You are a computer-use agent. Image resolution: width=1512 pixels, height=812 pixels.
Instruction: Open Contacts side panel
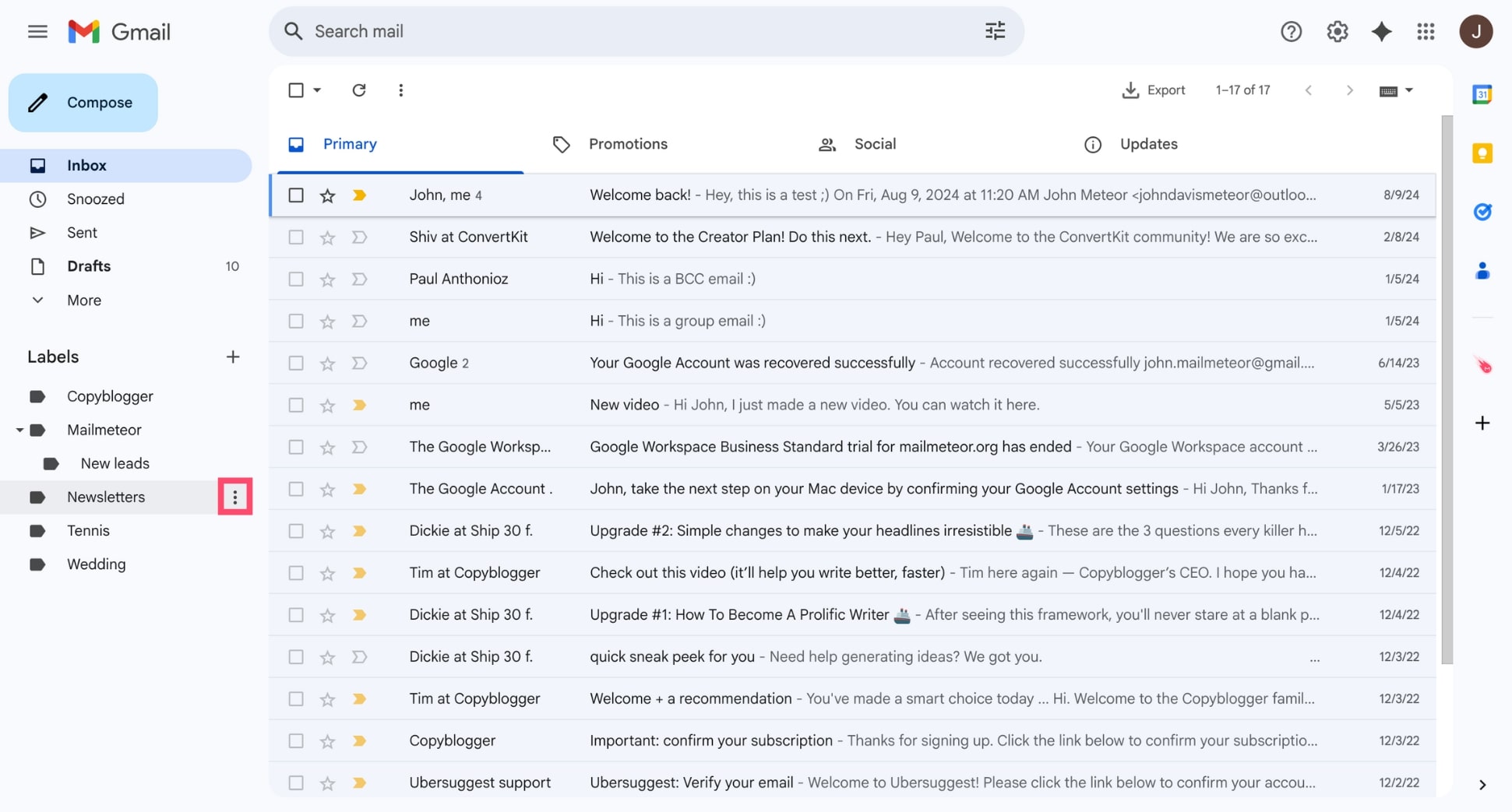pyautogui.click(x=1482, y=271)
